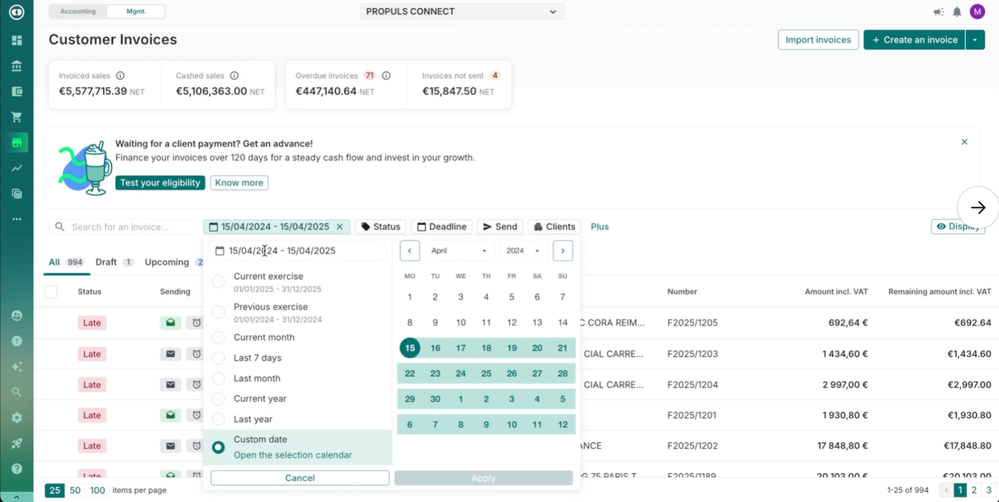Switch to the Draft tab

click(106, 262)
